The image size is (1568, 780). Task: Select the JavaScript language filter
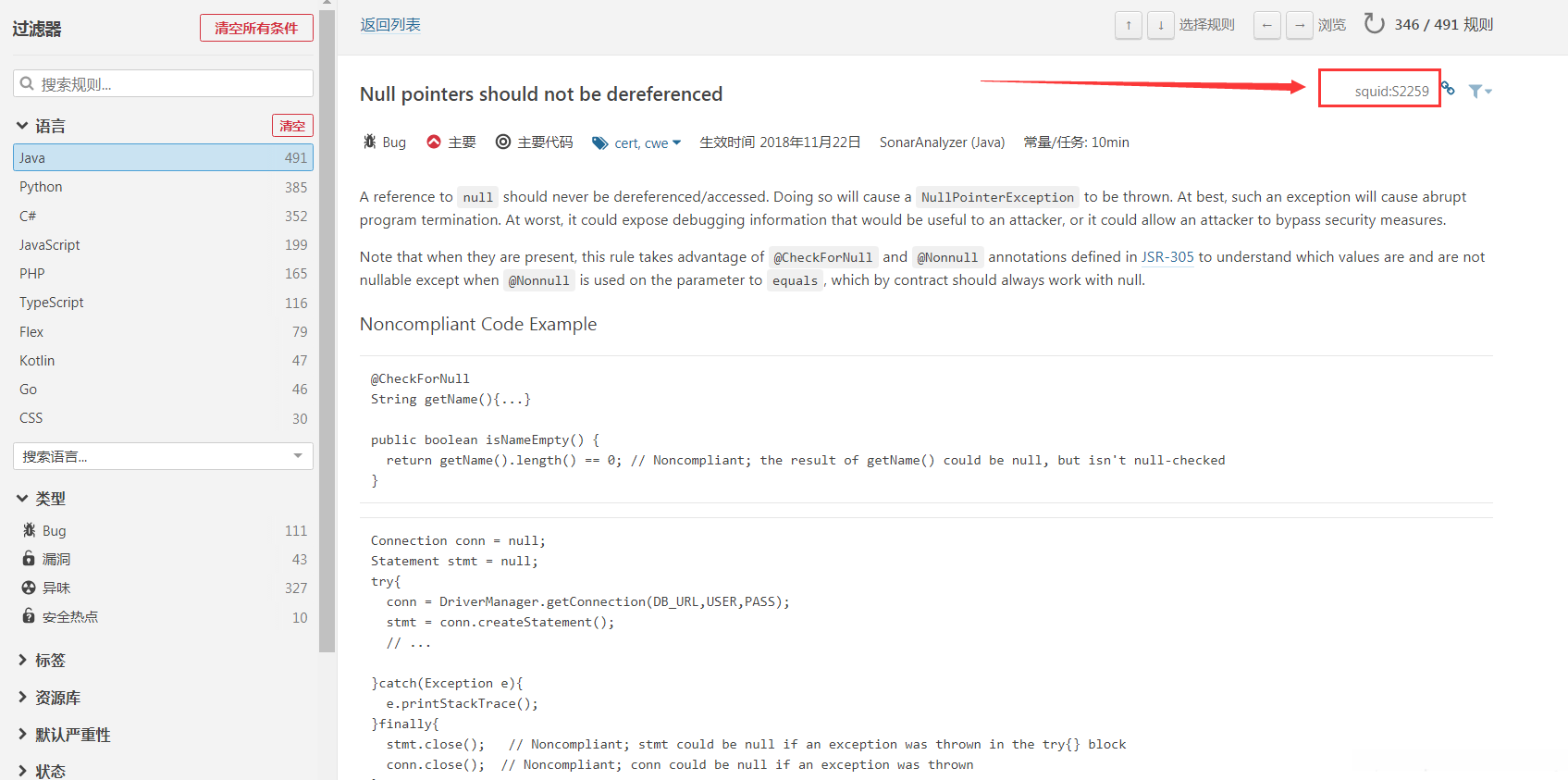(x=163, y=244)
